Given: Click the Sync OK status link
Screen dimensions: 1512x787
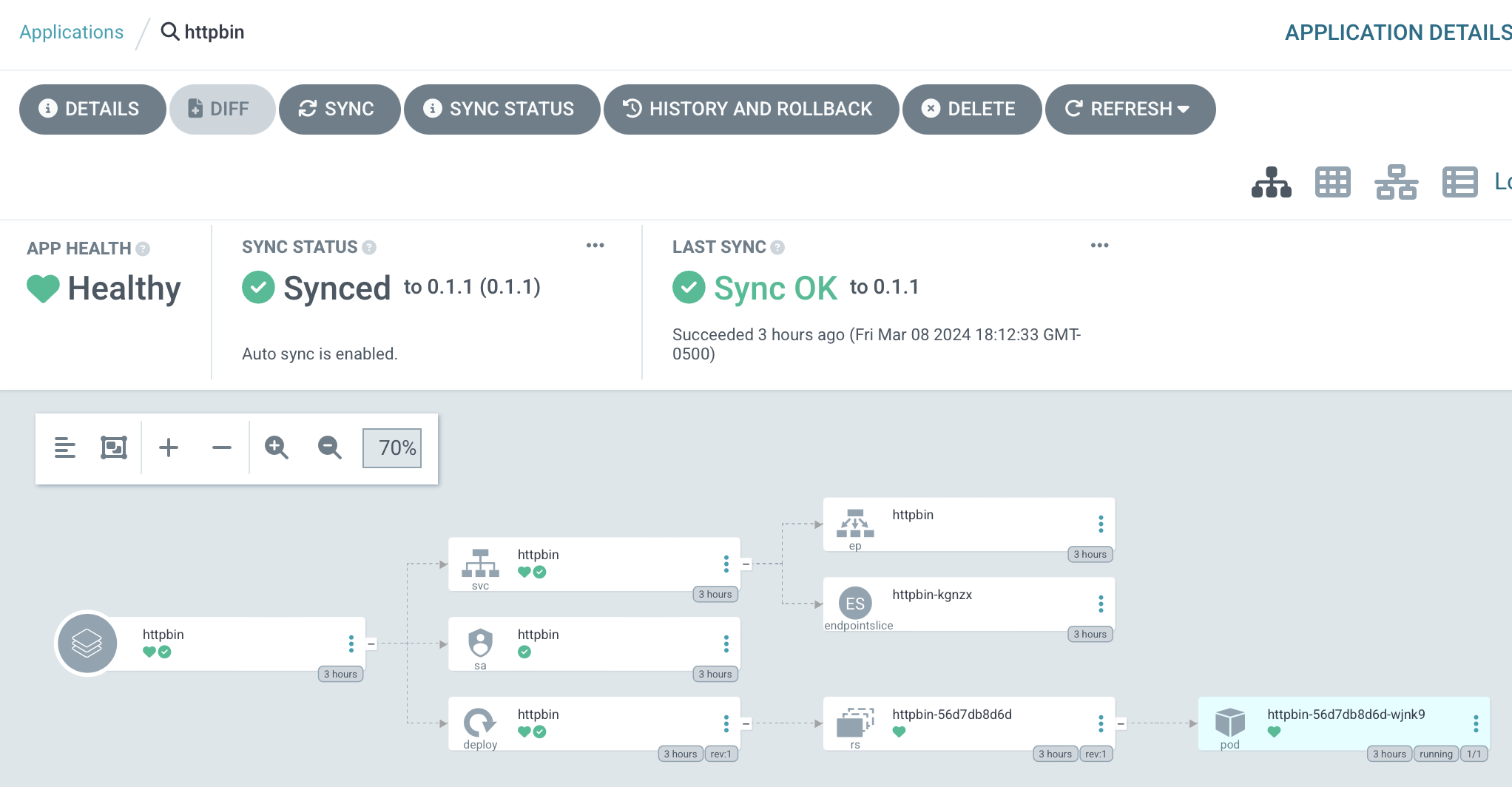Looking at the screenshot, I should pyautogui.click(x=775, y=288).
